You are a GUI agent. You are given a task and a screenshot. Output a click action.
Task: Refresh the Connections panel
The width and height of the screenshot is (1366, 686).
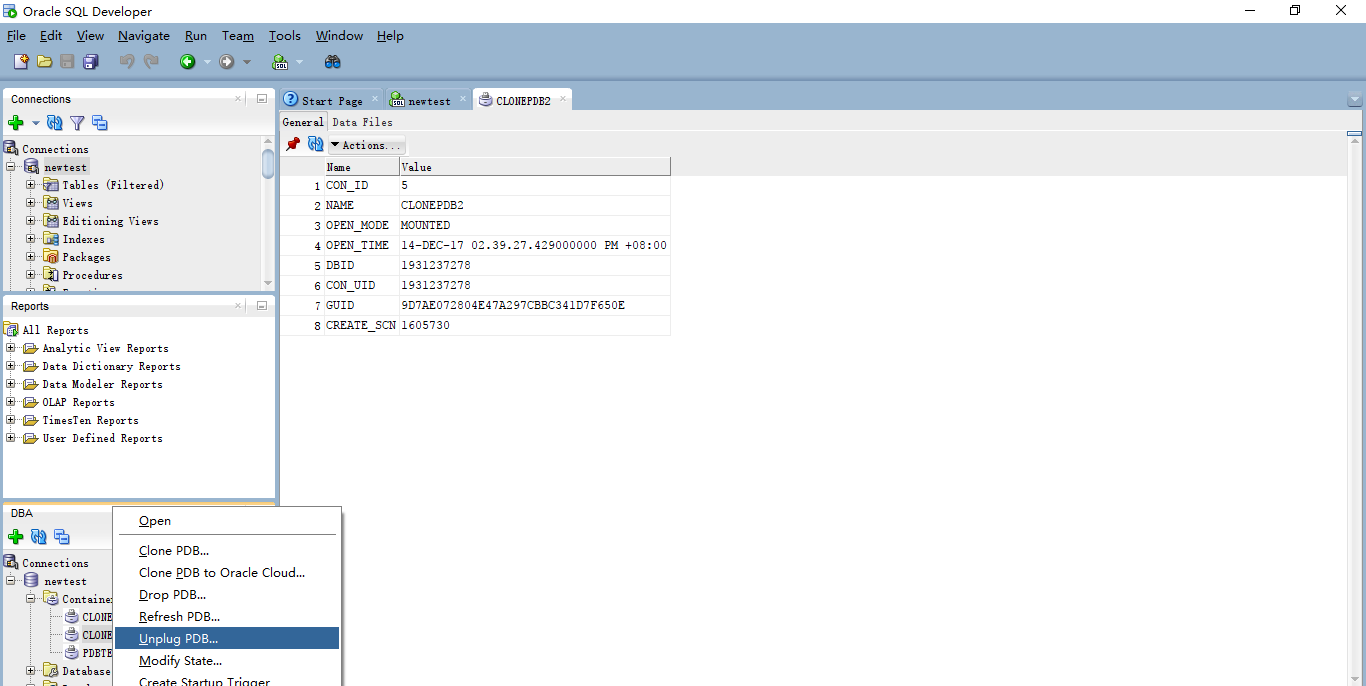55,123
